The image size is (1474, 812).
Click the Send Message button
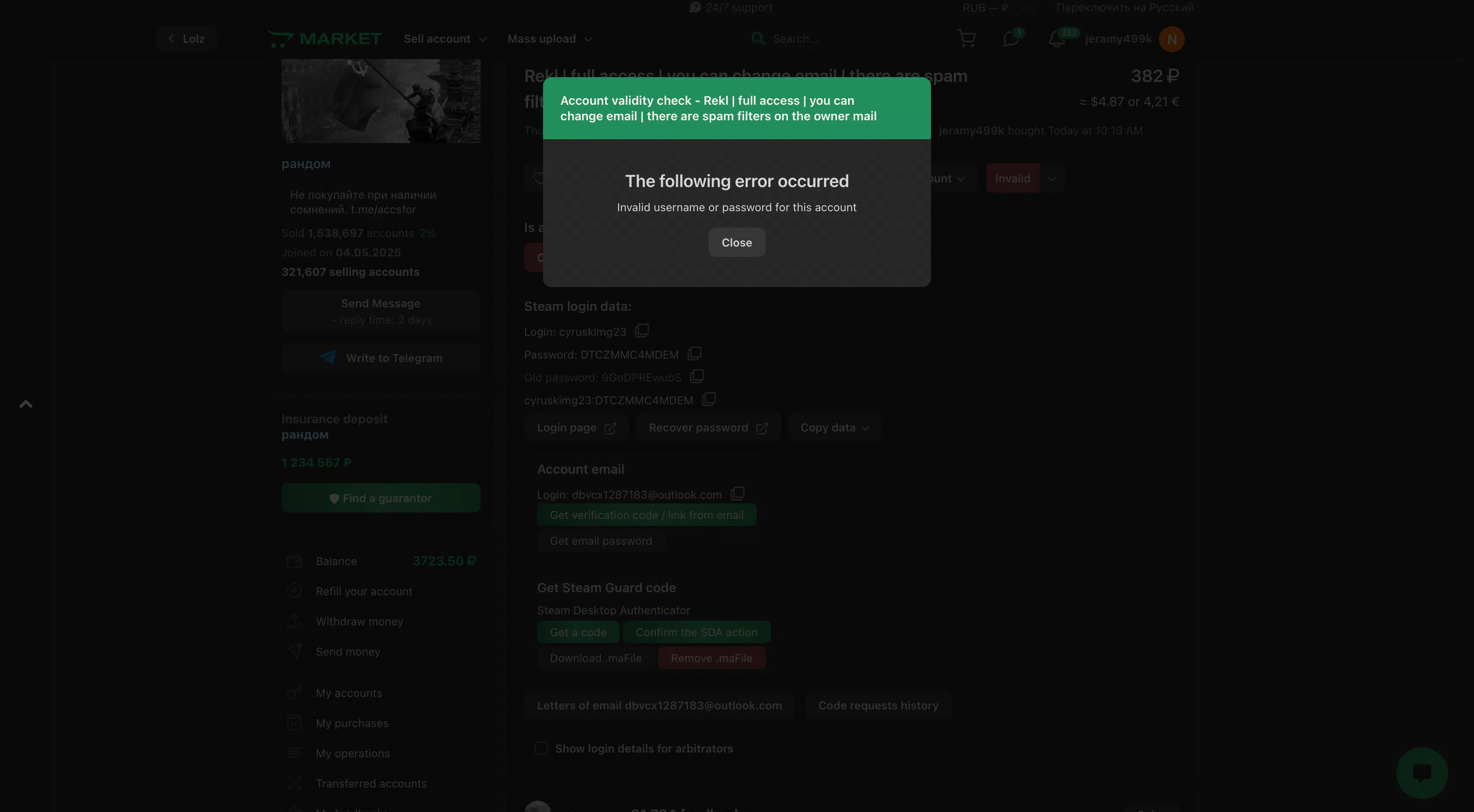click(x=381, y=311)
